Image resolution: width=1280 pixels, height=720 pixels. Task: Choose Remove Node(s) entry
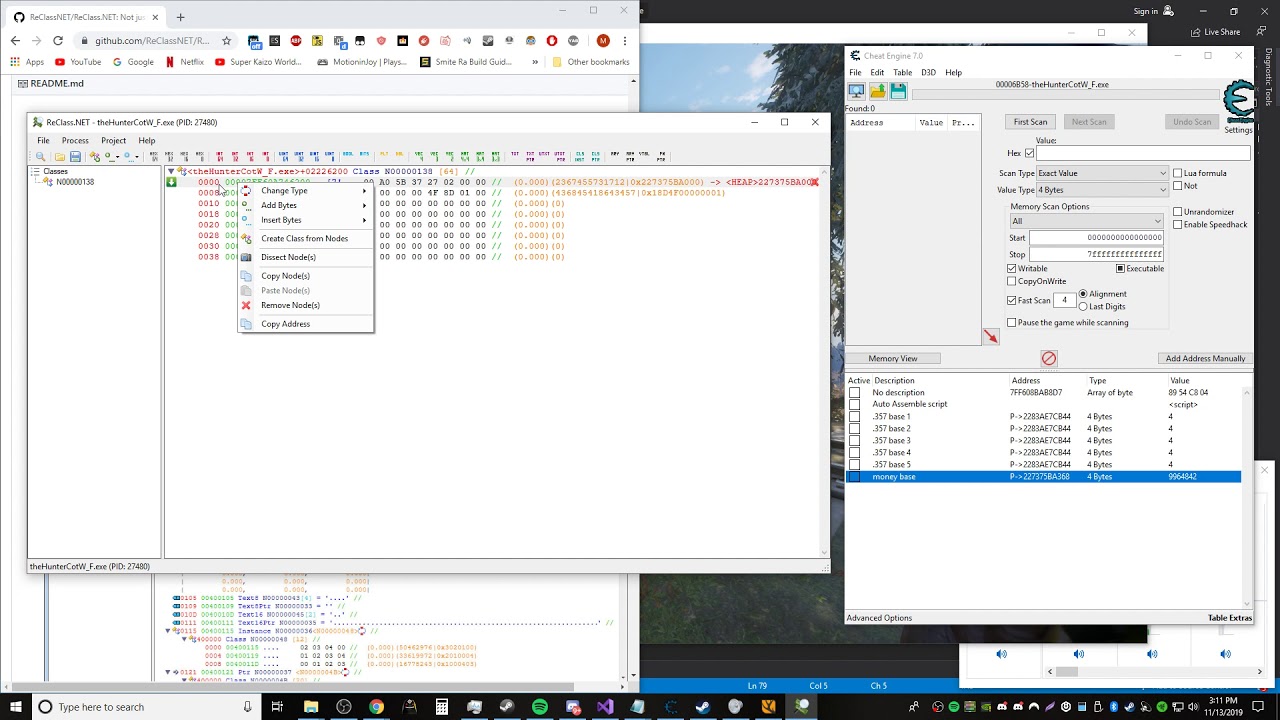305,305
